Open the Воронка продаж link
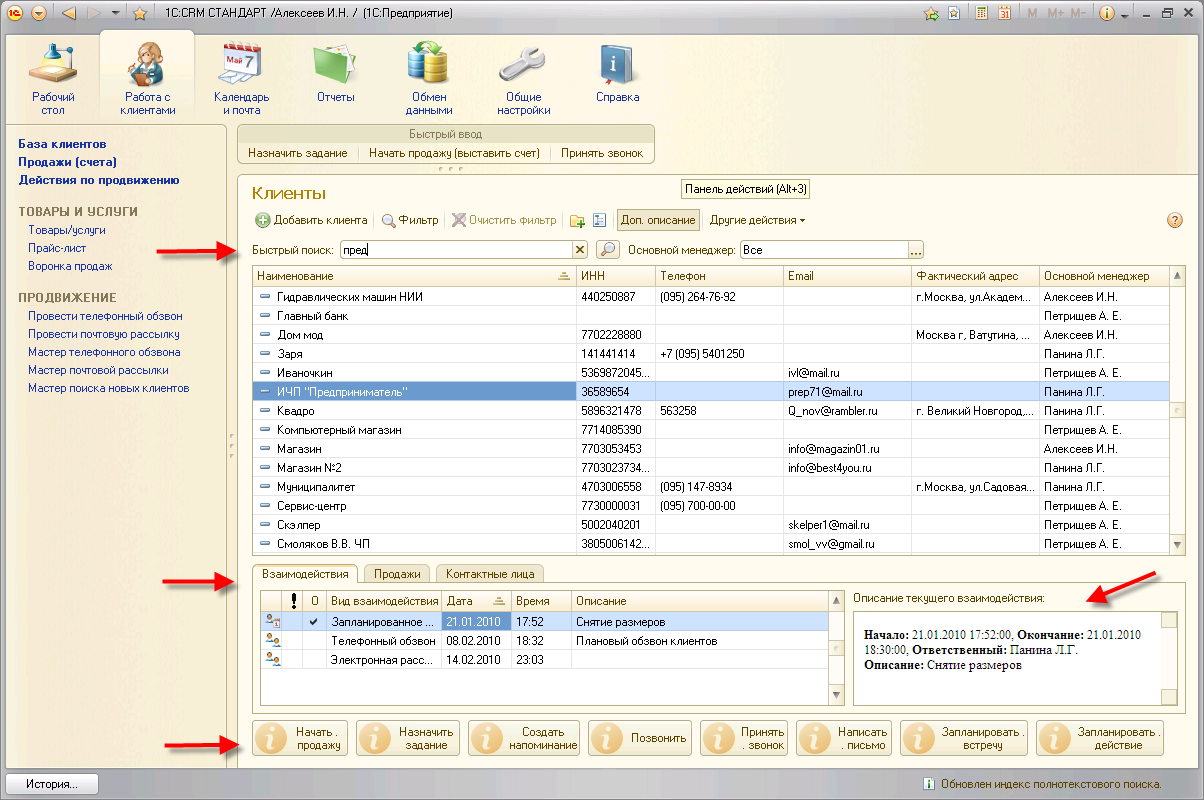 (70, 266)
